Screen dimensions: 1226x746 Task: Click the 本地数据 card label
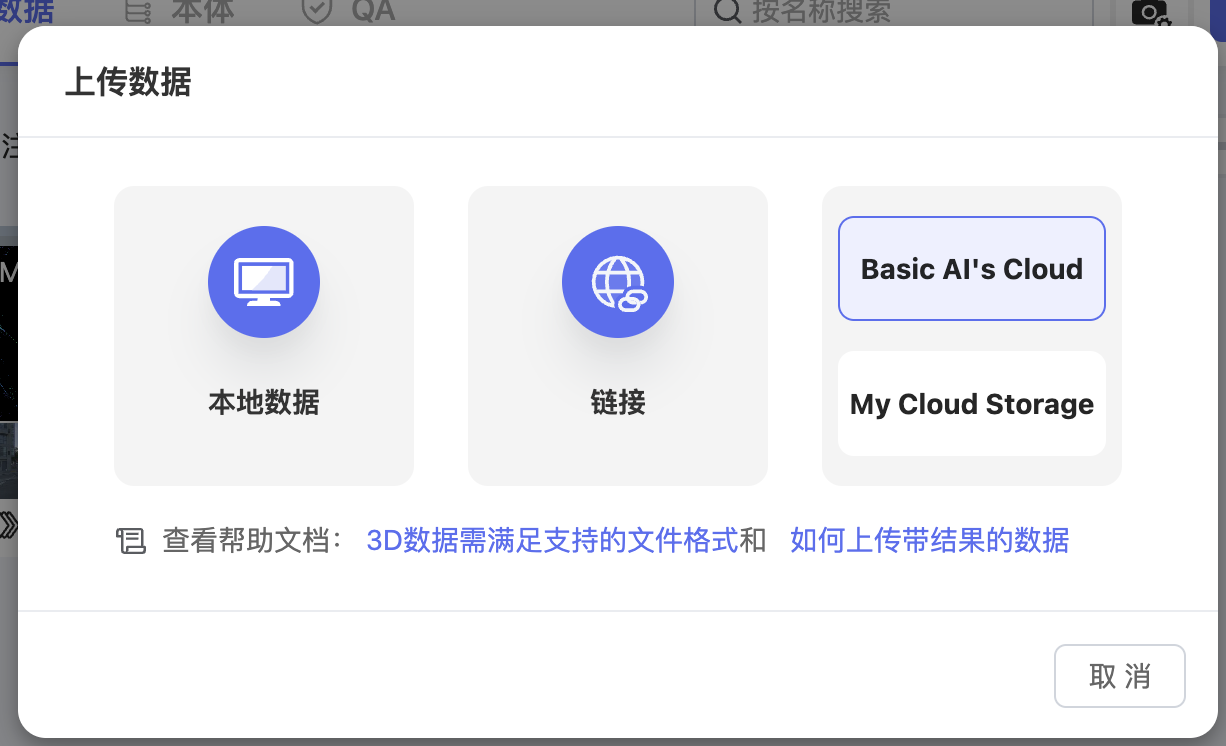pyautogui.click(x=264, y=403)
